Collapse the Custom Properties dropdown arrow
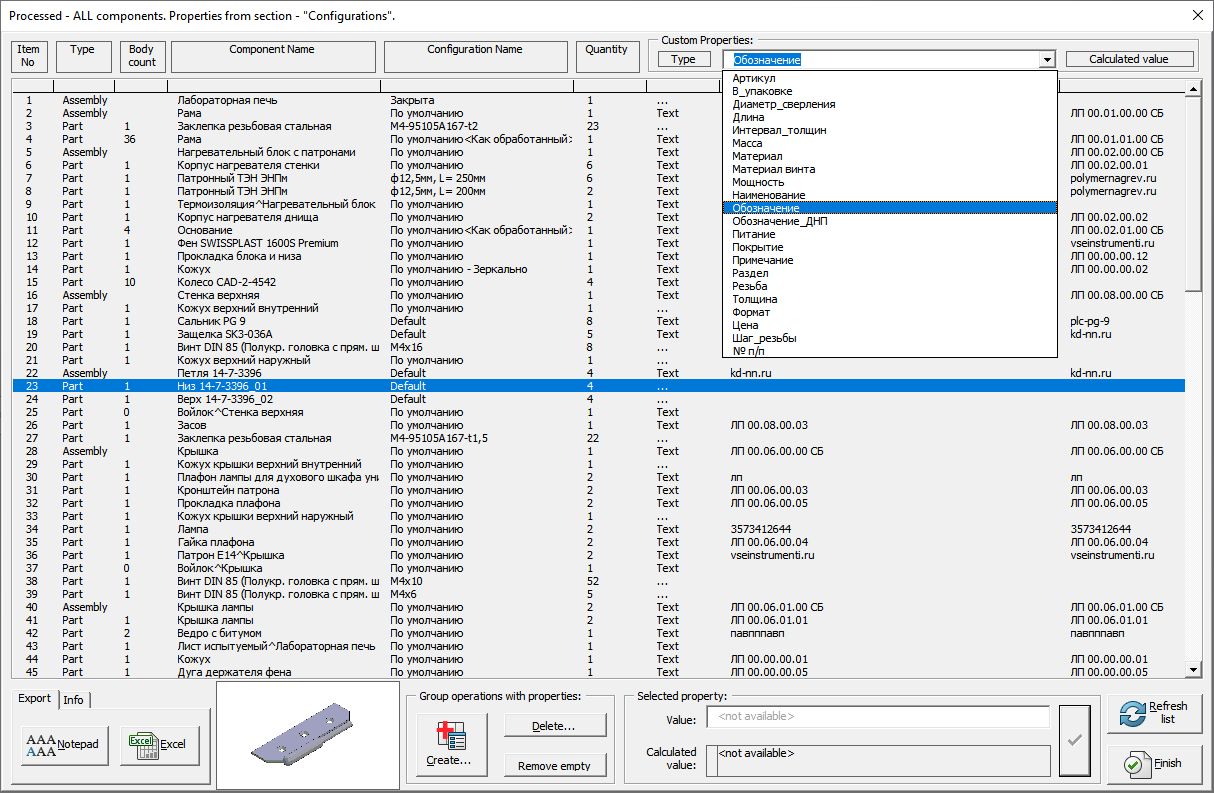The width and height of the screenshot is (1214, 793). pyautogui.click(x=1047, y=60)
